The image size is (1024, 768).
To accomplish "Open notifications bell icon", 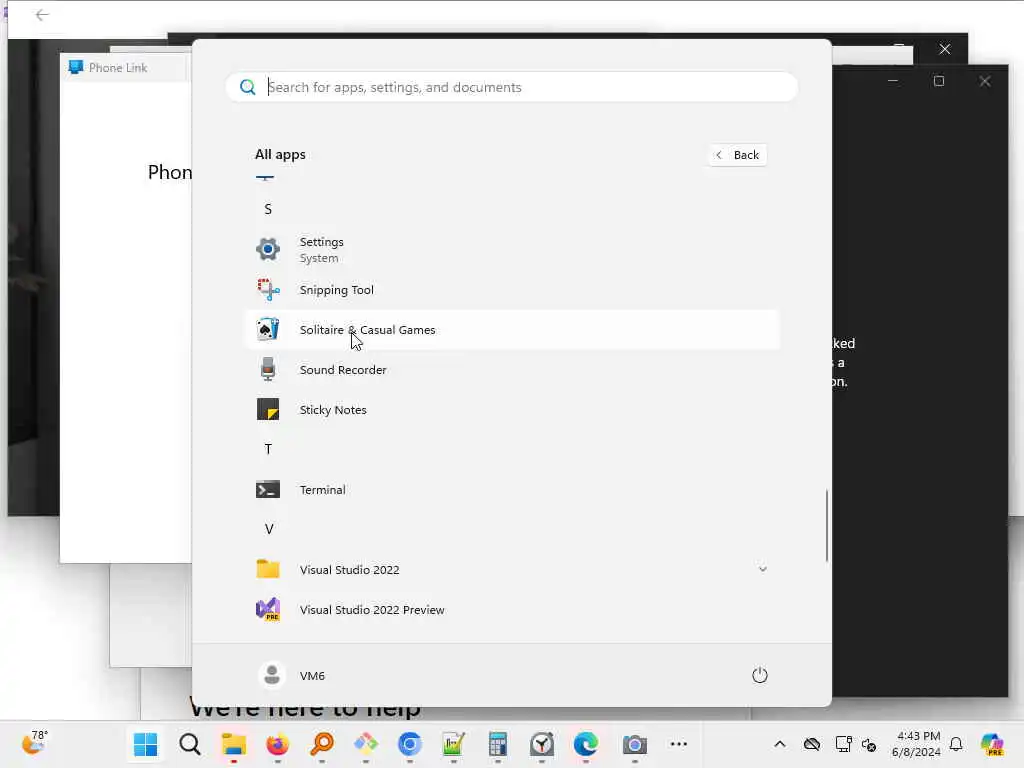I will tap(956, 744).
